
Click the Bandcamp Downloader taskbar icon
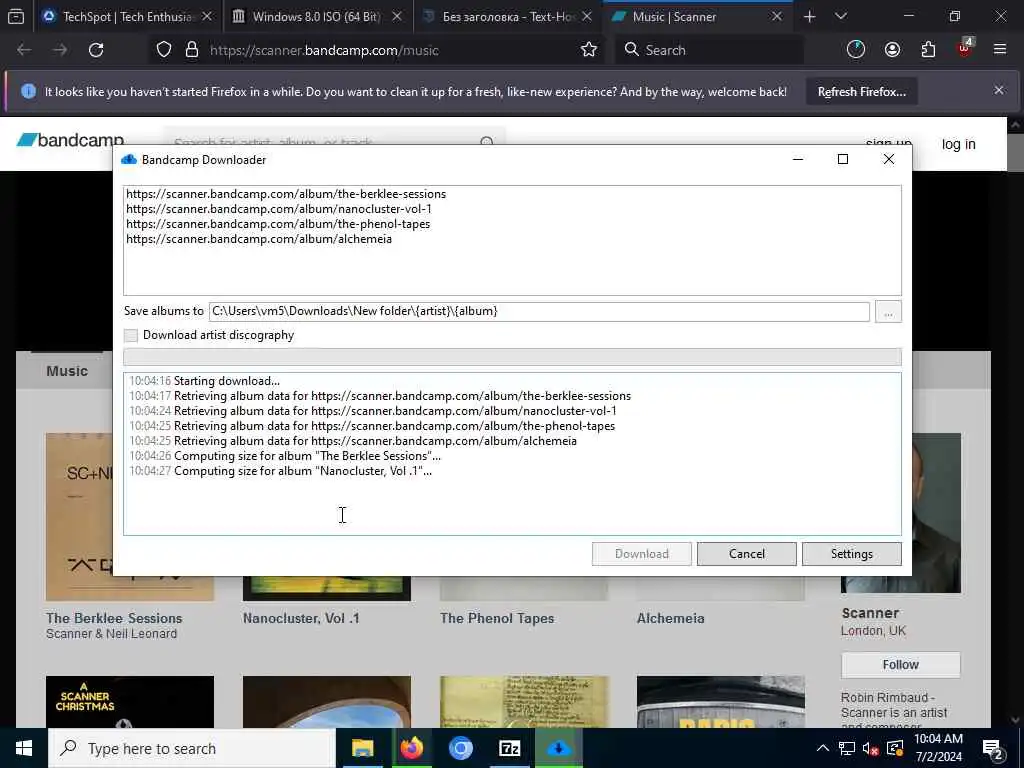558,748
